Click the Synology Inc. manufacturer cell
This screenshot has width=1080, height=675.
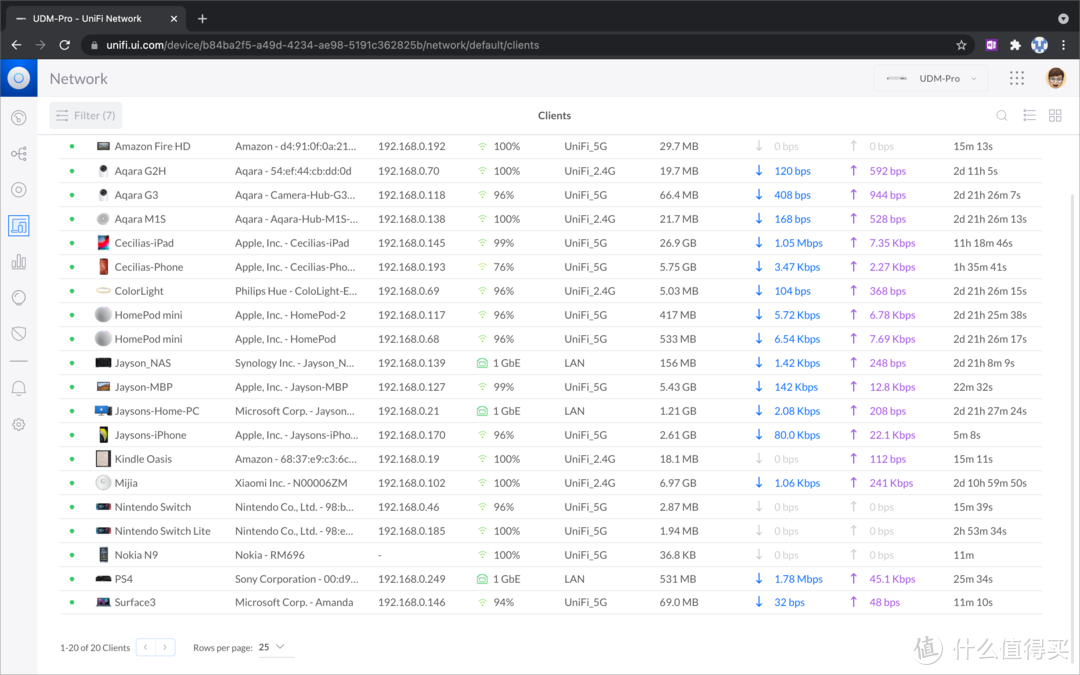click(x=294, y=363)
